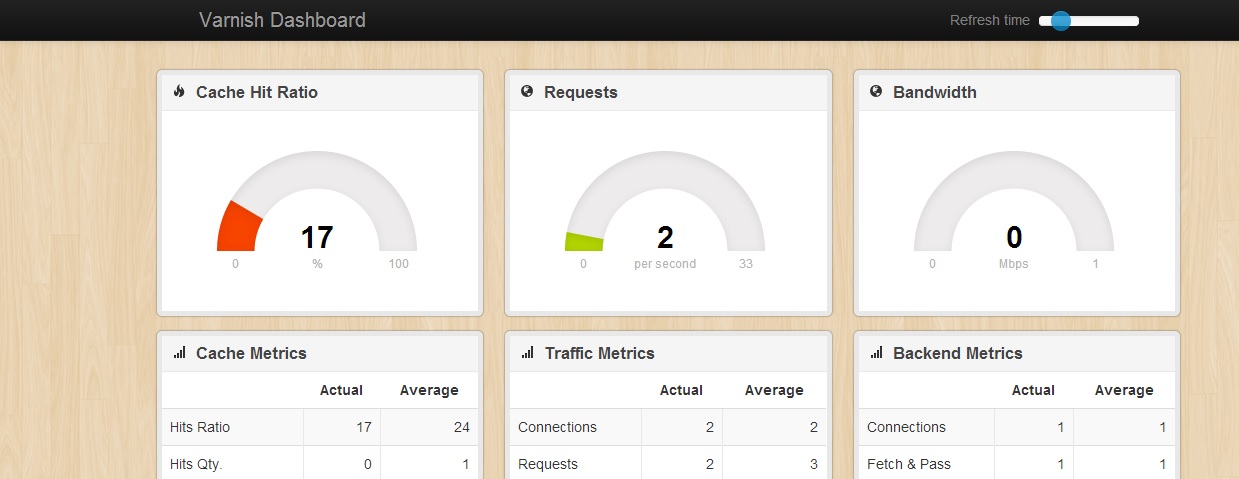
Task: Click the Actual column header in Backend Metrics
Action: tap(1033, 390)
